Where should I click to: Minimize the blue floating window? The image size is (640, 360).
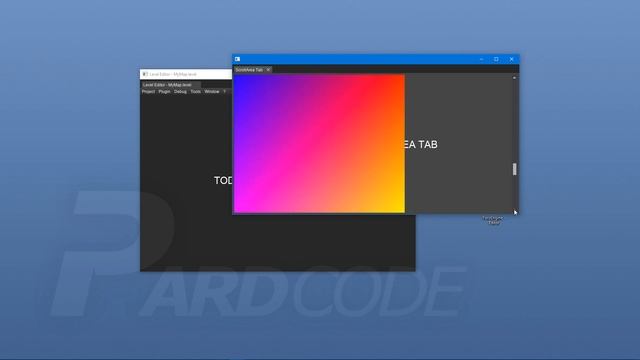click(x=482, y=59)
